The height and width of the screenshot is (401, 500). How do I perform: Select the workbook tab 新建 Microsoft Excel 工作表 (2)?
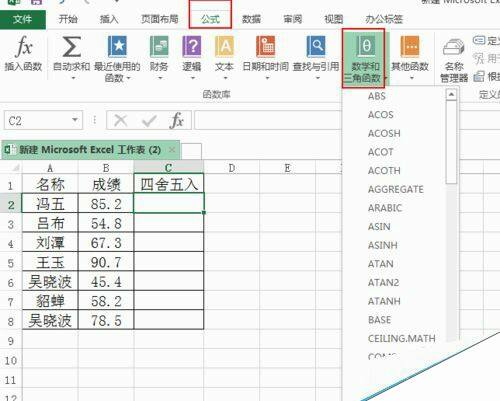[x=90, y=150]
